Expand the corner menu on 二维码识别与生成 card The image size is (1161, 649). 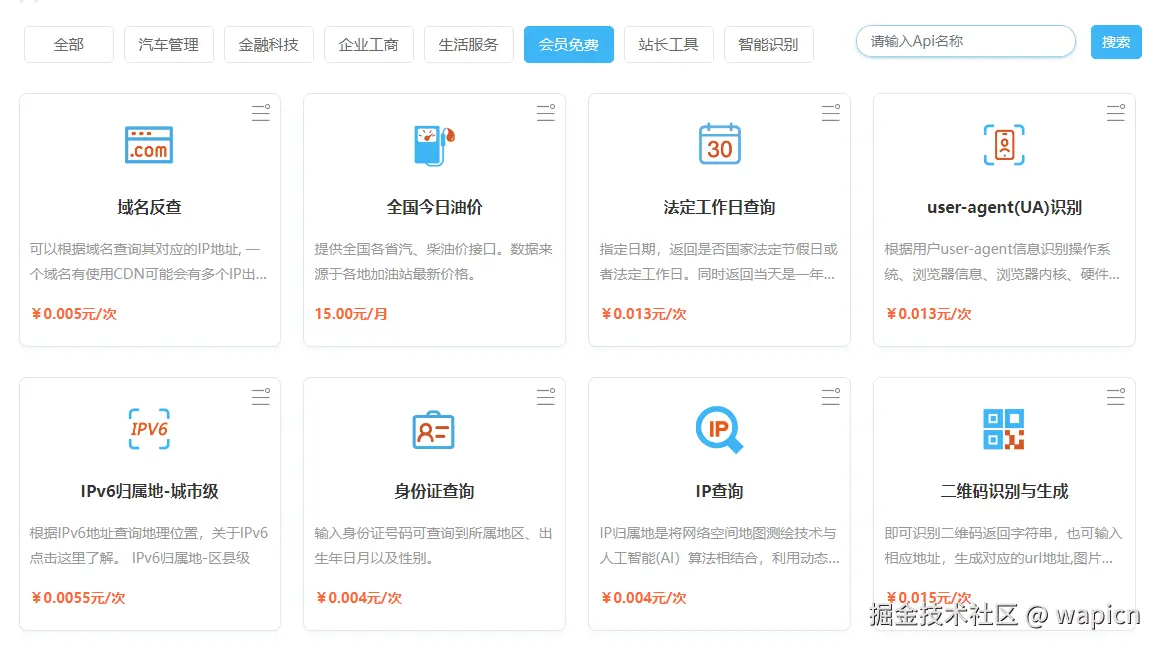pyautogui.click(x=1115, y=396)
